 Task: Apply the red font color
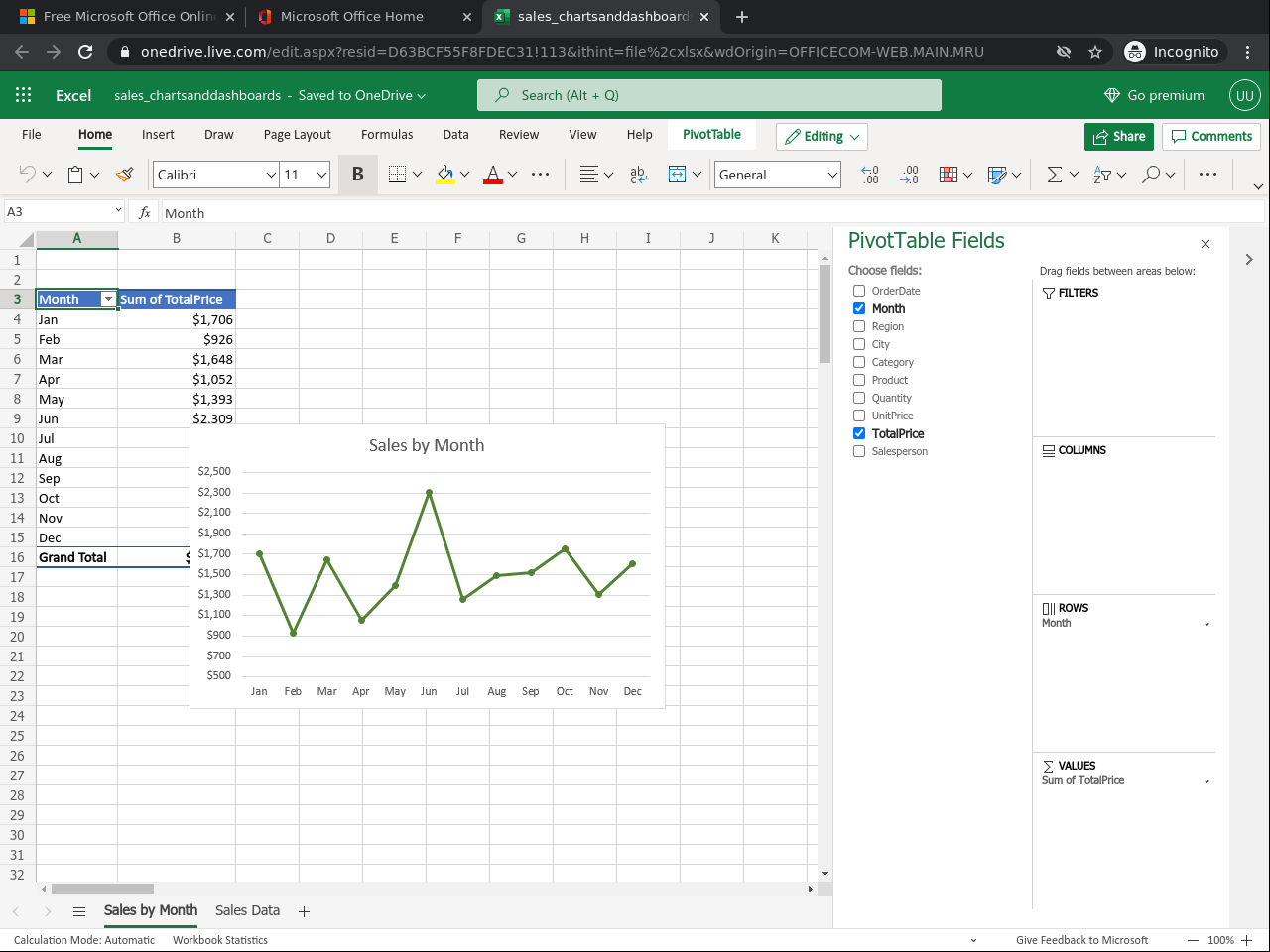point(493,175)
